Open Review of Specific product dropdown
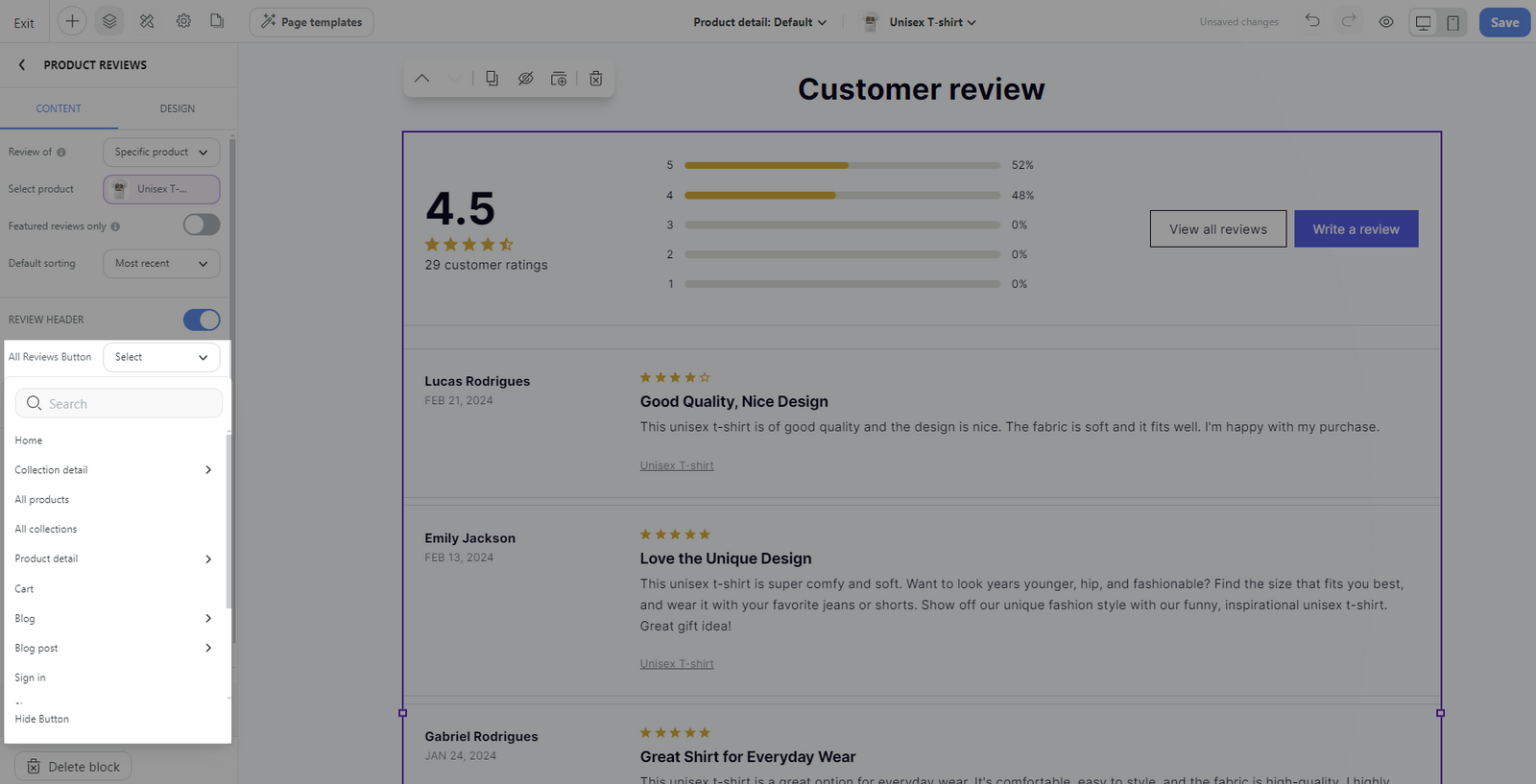The image size is (1536, 784). [161, 152]
